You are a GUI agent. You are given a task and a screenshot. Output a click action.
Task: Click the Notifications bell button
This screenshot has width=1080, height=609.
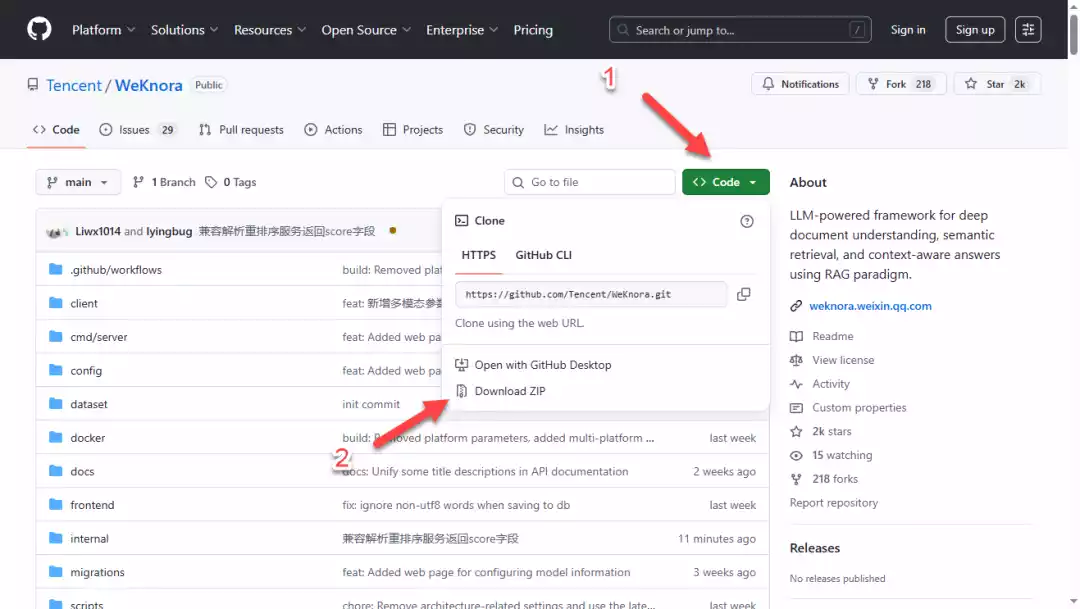[800, 84]
